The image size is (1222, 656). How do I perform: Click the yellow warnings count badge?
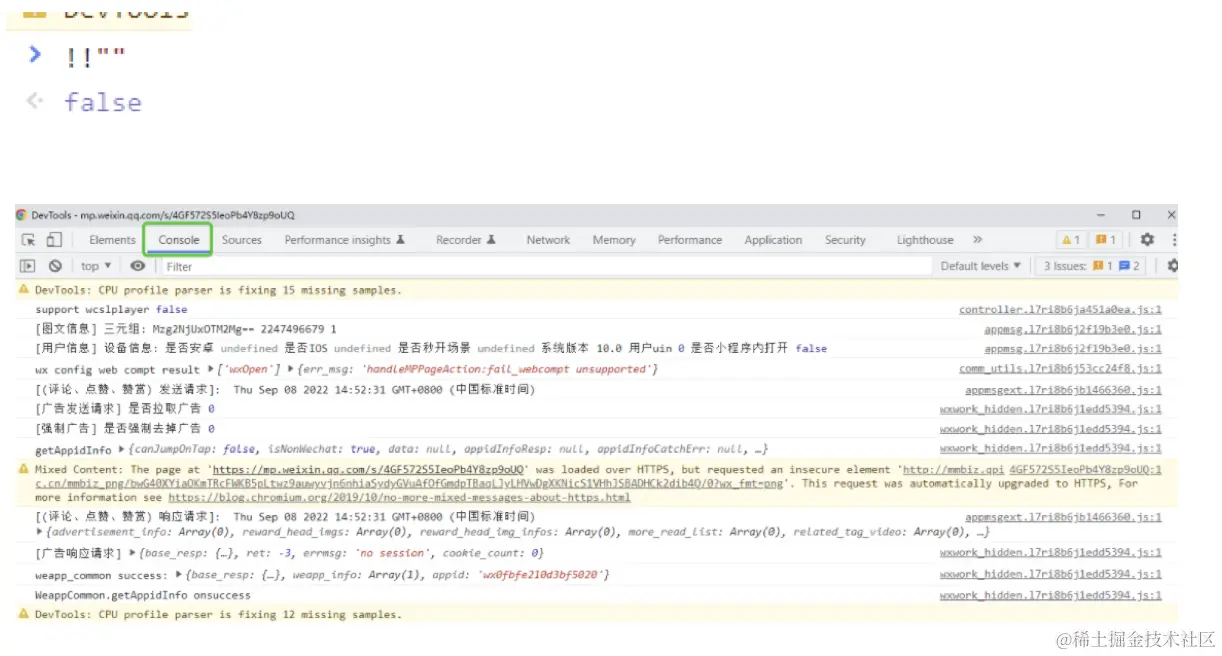tap(1071, 240)
